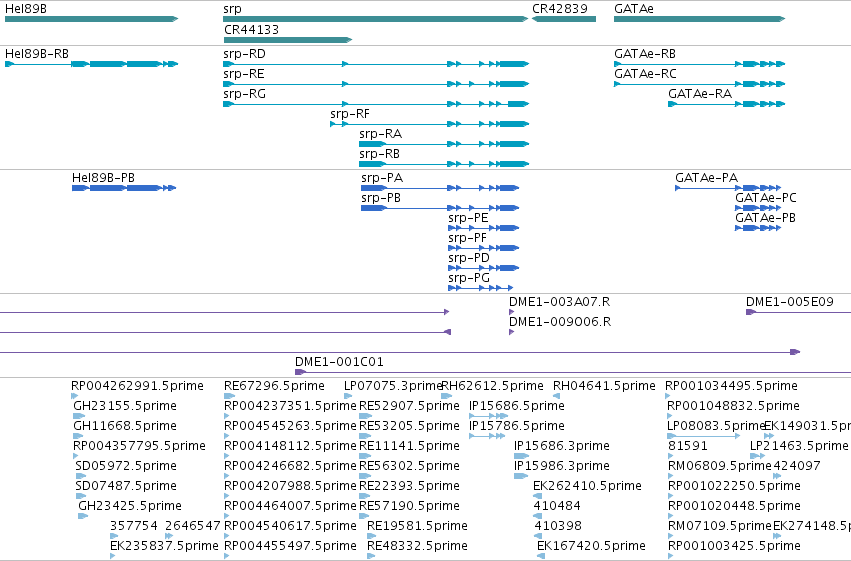Click the srp-PD protein feature
851x561 pixels.
pyautogui.click(x=484, y=269)
